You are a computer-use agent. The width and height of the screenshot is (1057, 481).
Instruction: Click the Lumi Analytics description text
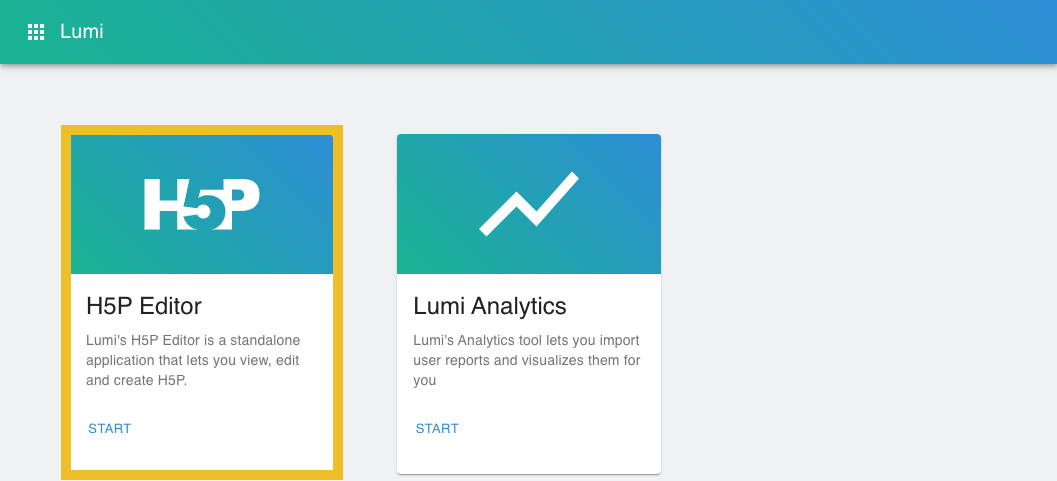pos(527,360)
